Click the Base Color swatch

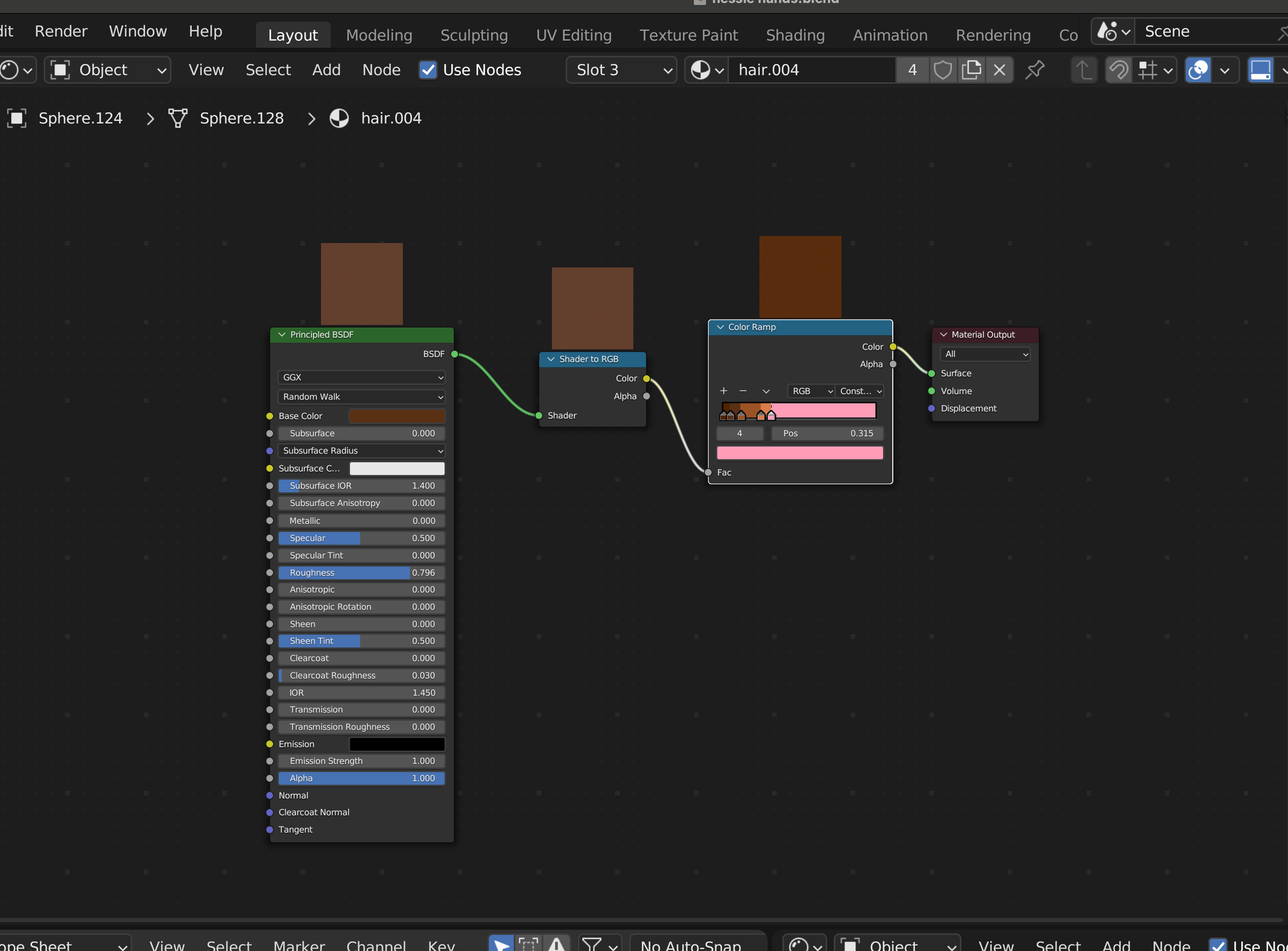tap(397, 416)
